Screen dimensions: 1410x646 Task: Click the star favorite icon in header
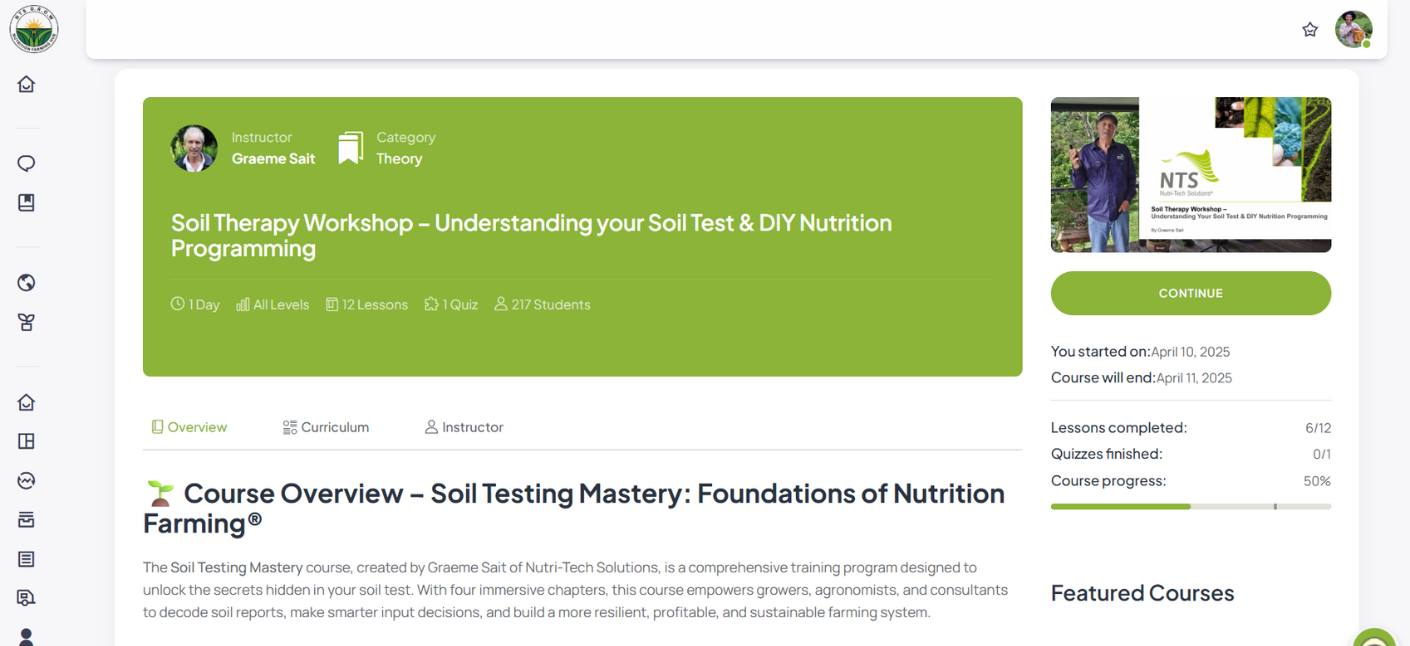pos(1310,30)
